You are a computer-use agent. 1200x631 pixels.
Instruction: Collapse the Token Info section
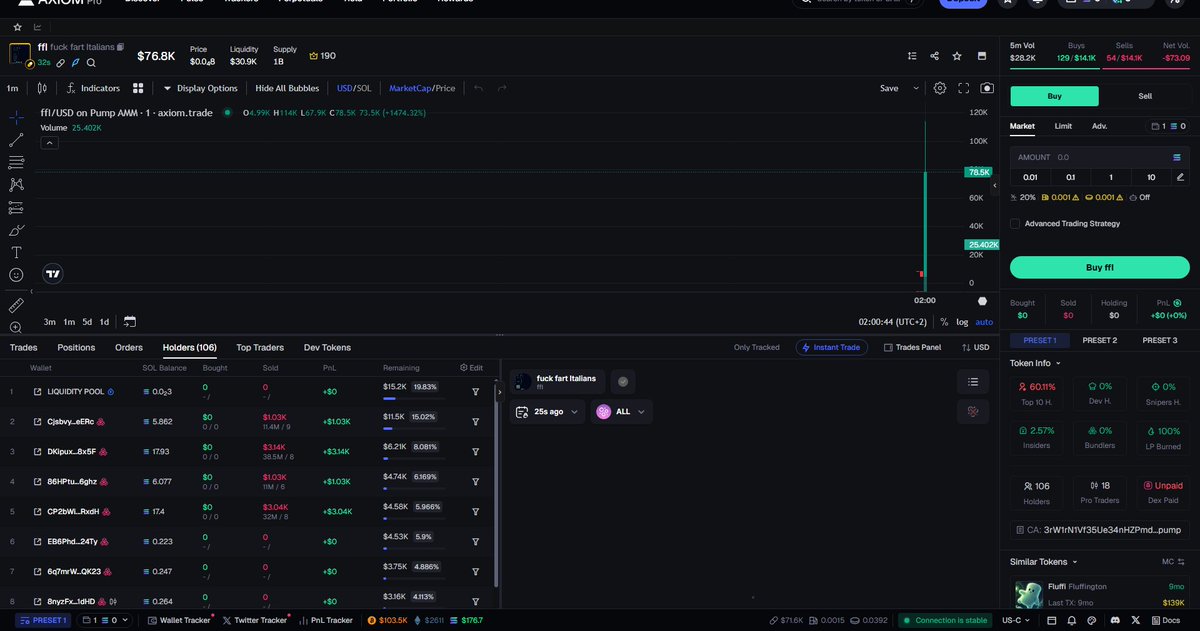coord(1036,363)
